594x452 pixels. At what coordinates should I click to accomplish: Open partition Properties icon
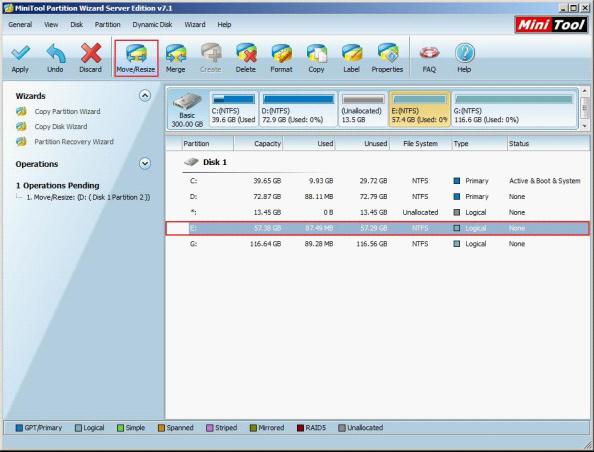coord(388,53)
